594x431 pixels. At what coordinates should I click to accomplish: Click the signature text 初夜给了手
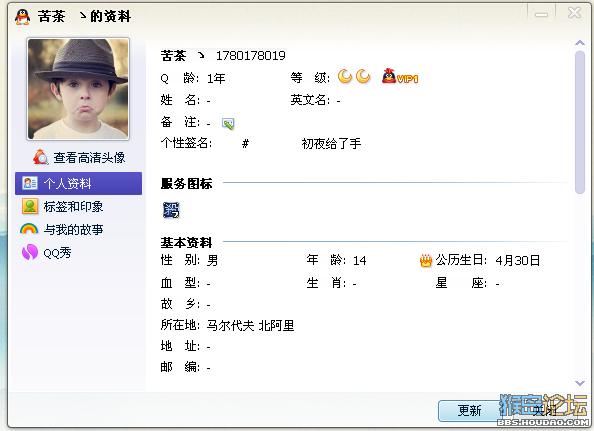331,144
